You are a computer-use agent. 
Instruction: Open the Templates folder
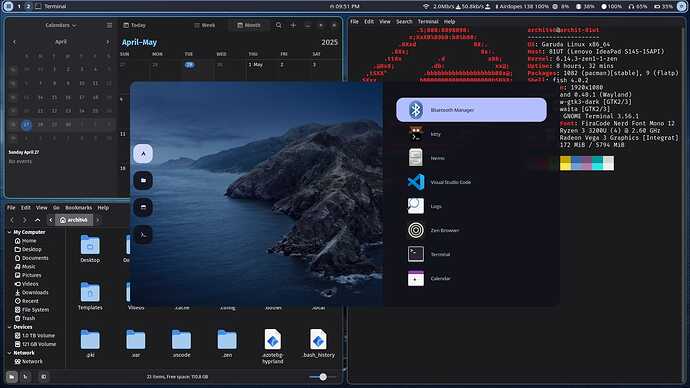[90, 296]
